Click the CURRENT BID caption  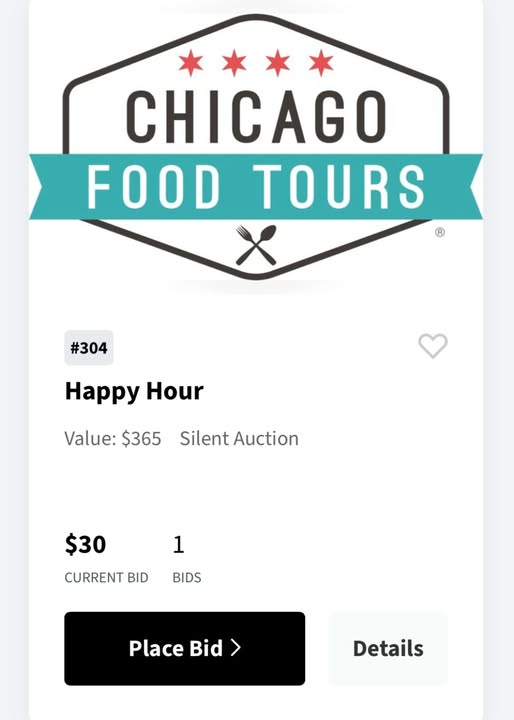coord(107,577)
